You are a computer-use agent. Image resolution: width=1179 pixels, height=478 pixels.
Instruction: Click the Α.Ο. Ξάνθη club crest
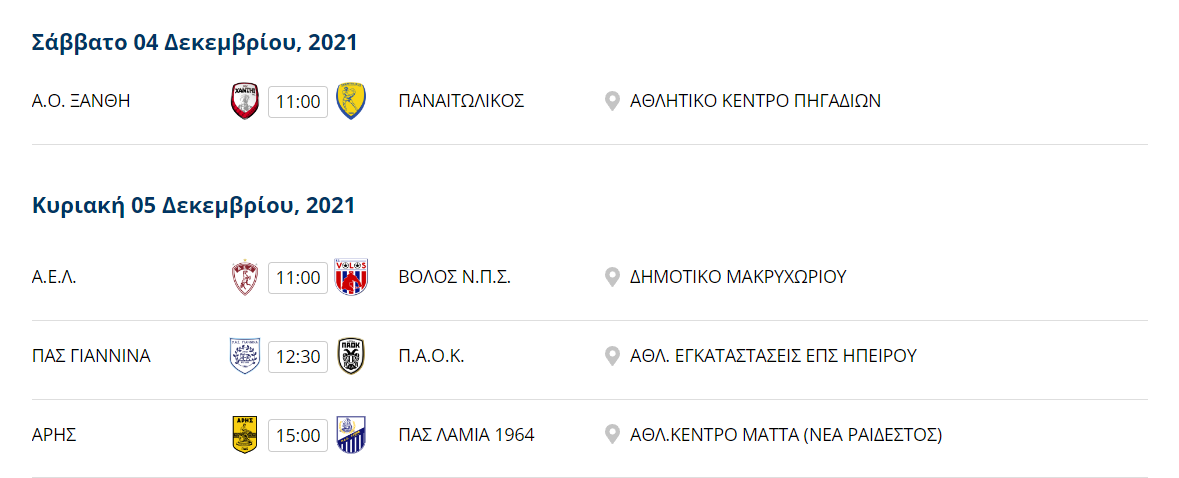(244, 101)
